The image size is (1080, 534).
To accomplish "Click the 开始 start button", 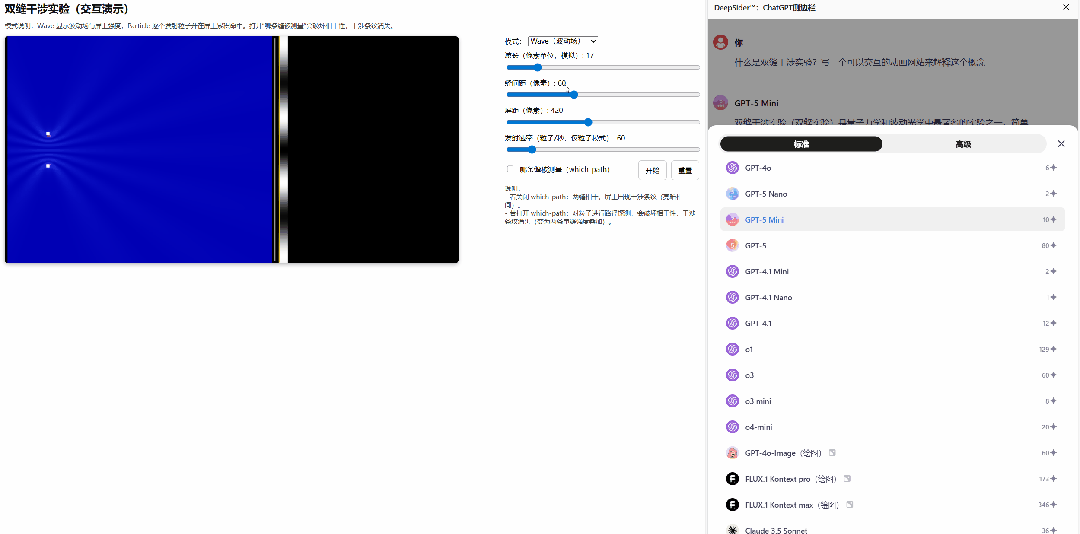I will tap(652, 170).
